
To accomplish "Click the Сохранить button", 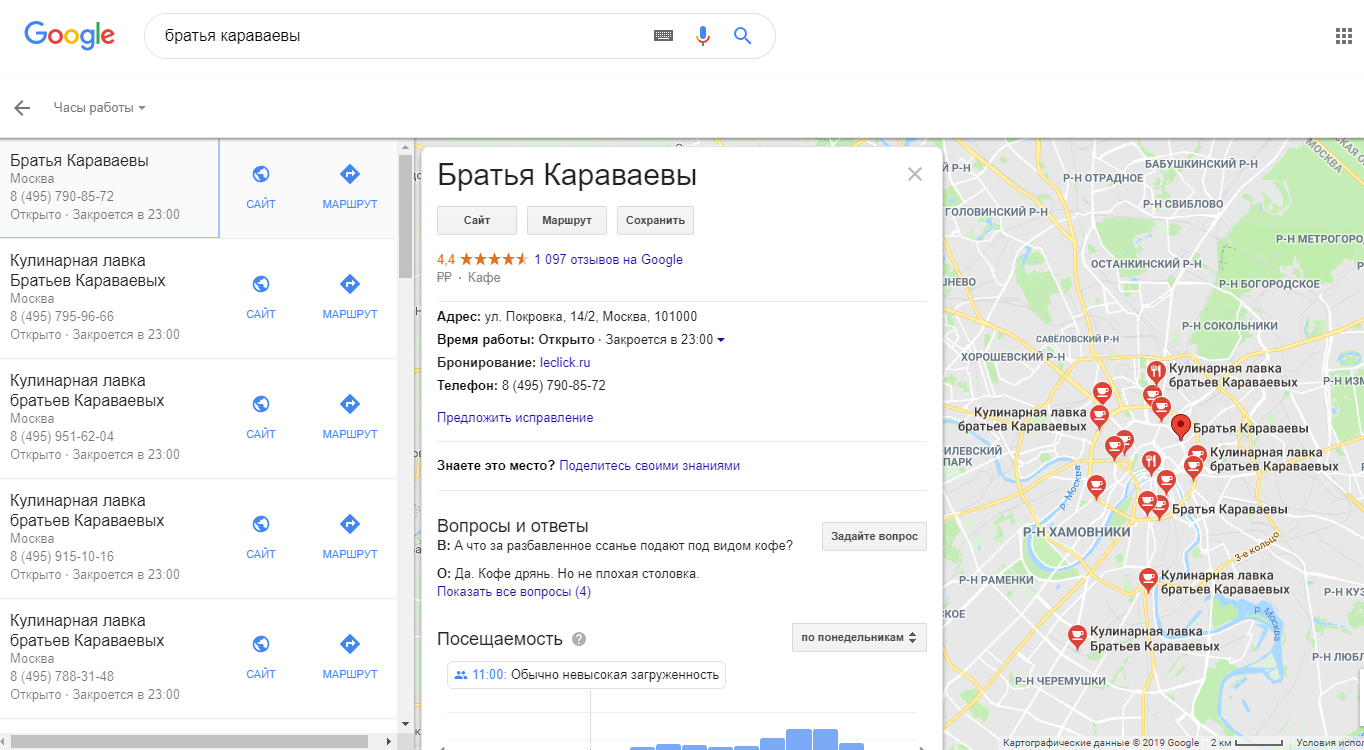I will click(x=655, y=220).
